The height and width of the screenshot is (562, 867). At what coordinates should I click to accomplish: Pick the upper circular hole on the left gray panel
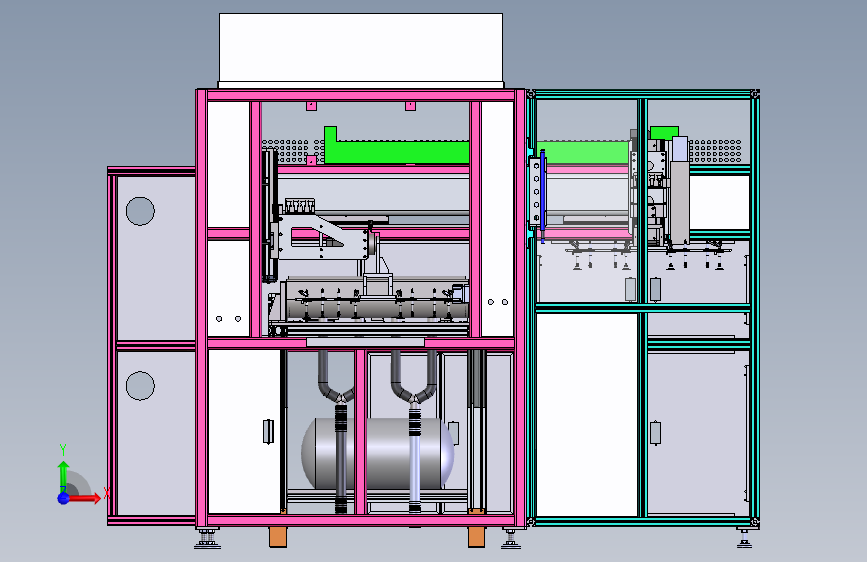140,211
